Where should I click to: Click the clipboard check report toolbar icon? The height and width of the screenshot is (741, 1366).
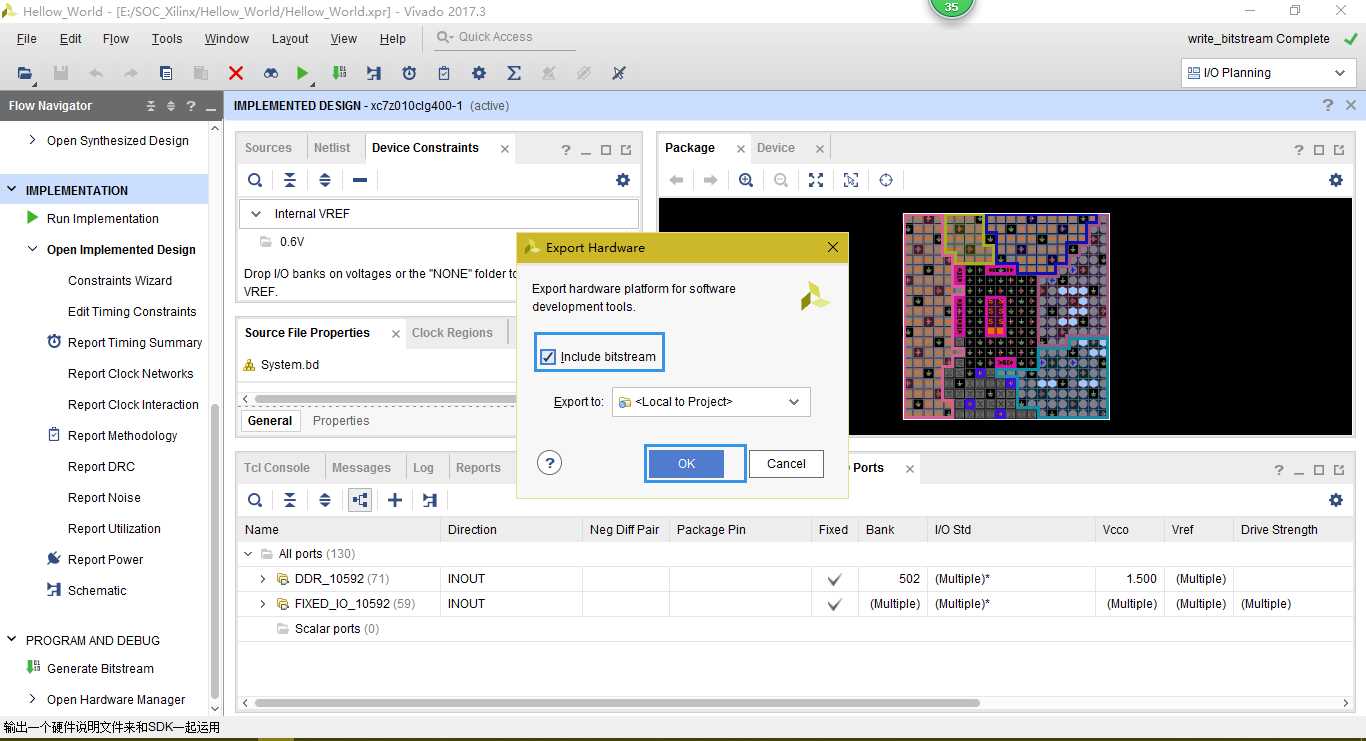tap(444, 73)
